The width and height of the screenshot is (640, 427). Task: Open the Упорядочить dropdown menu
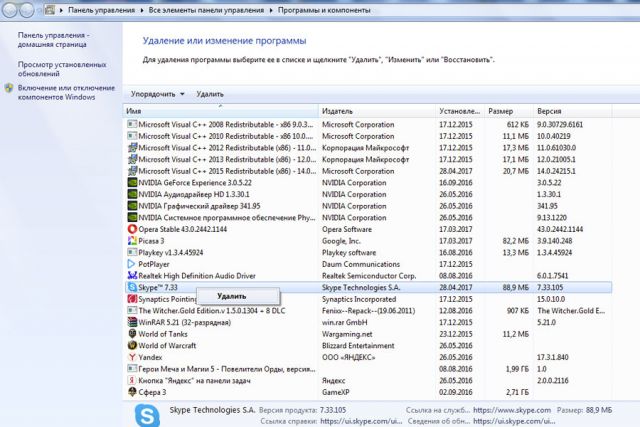tap(158, 94)
